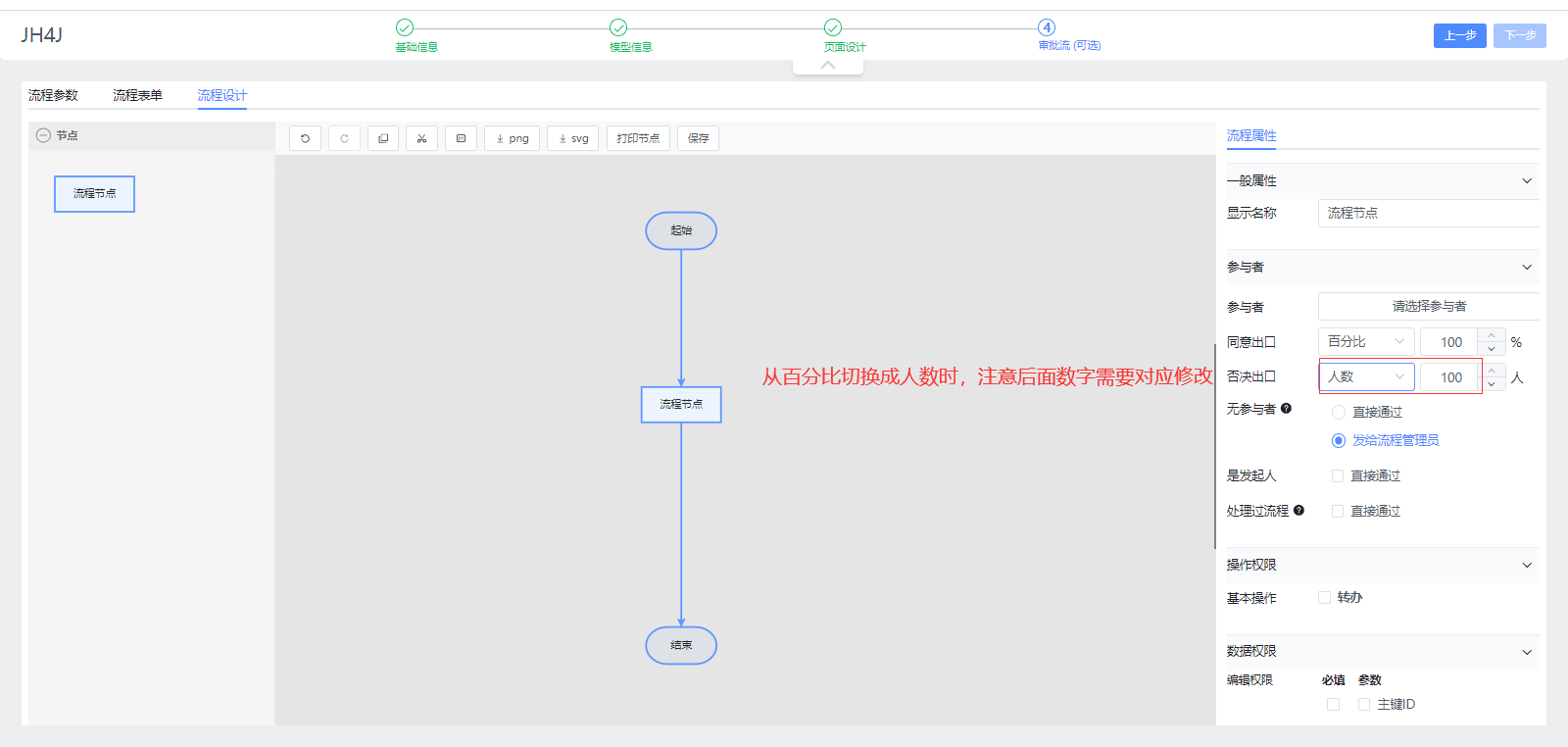
Task: Click the 上一步 button
Action: [1460, 35]
